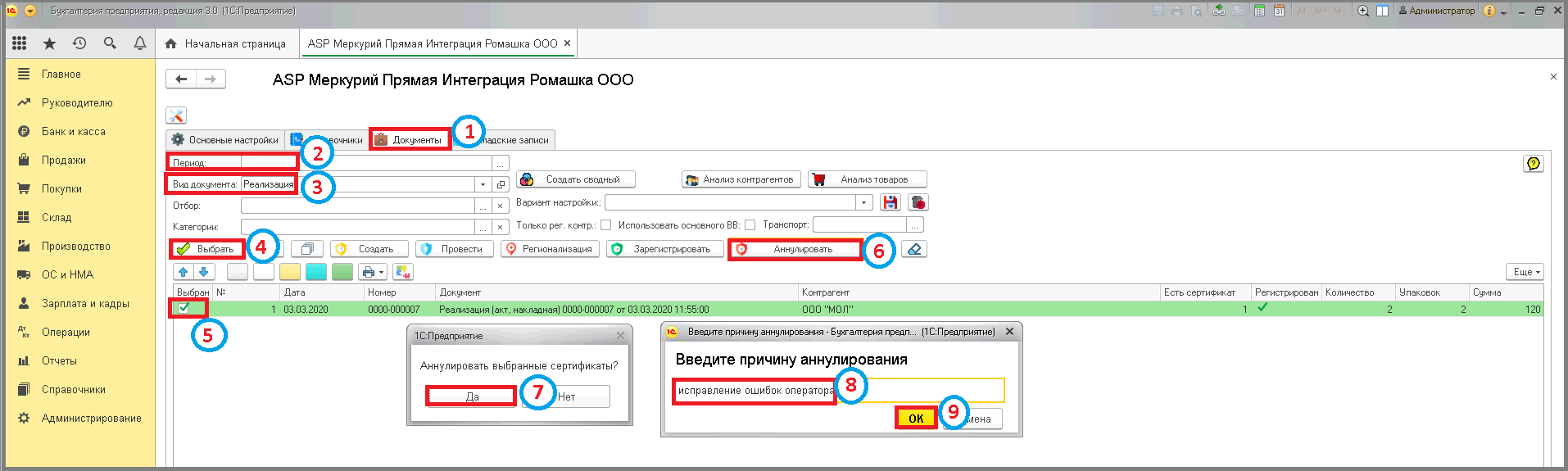Open the Еще dropdown menu
1568x471 pixels.
[x=1525, y=272]
